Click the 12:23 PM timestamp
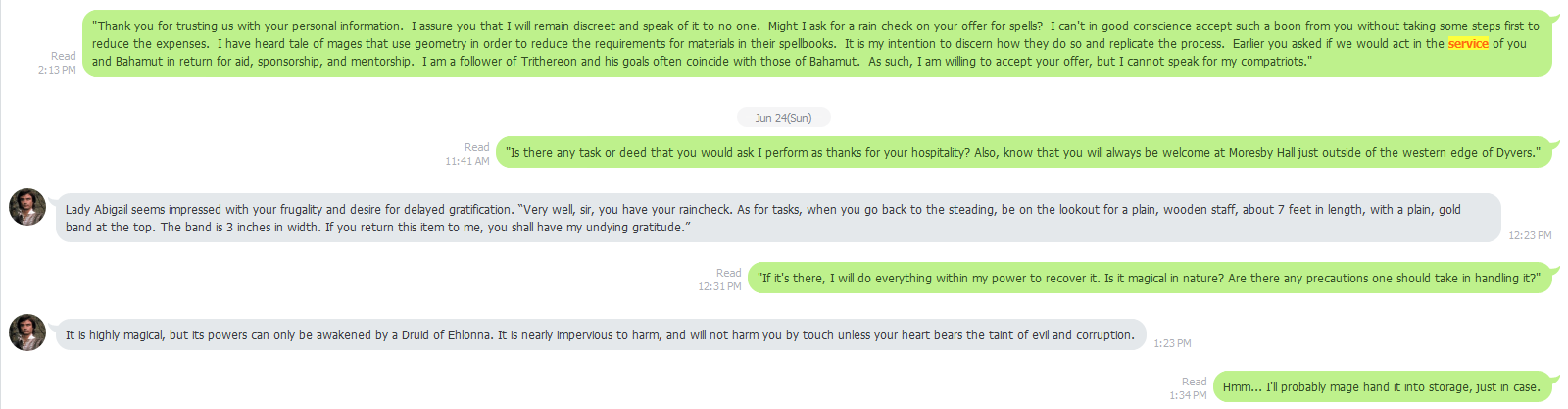The image size is (1568, 409). [x=1530, y=235]
